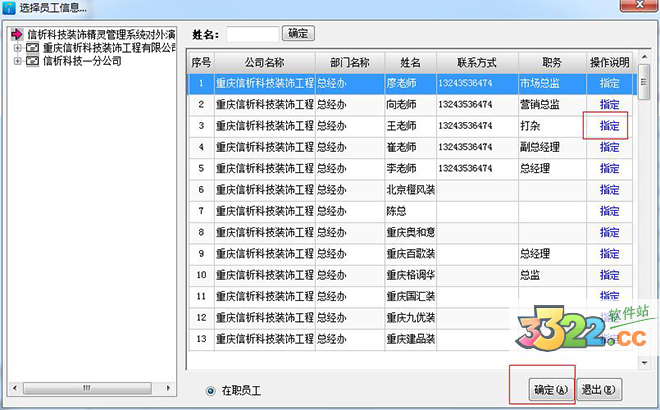Click the 副总经理 position cell
This screenshot has width=660, height=410.
click(552, 147)
